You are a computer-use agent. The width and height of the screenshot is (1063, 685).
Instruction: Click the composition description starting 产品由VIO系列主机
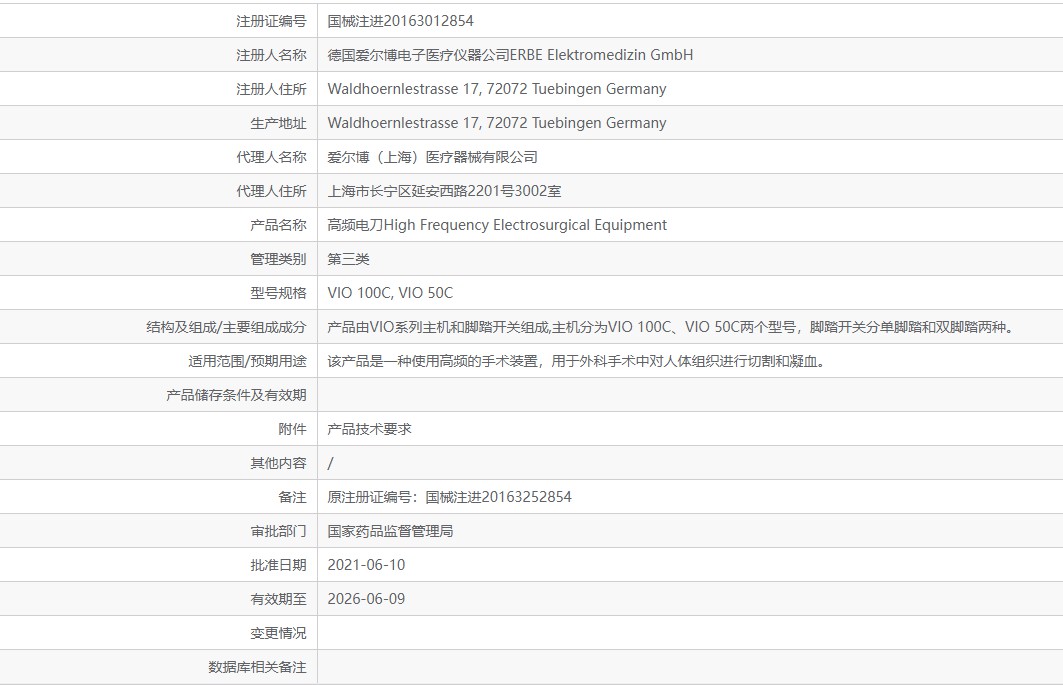point(672,327)
